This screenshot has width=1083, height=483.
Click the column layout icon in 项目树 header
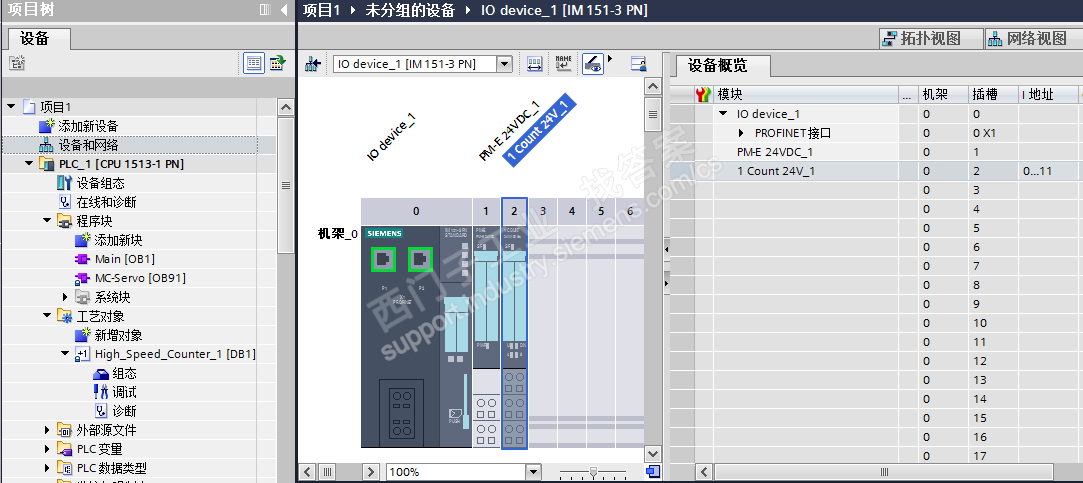tap(265, 10)
